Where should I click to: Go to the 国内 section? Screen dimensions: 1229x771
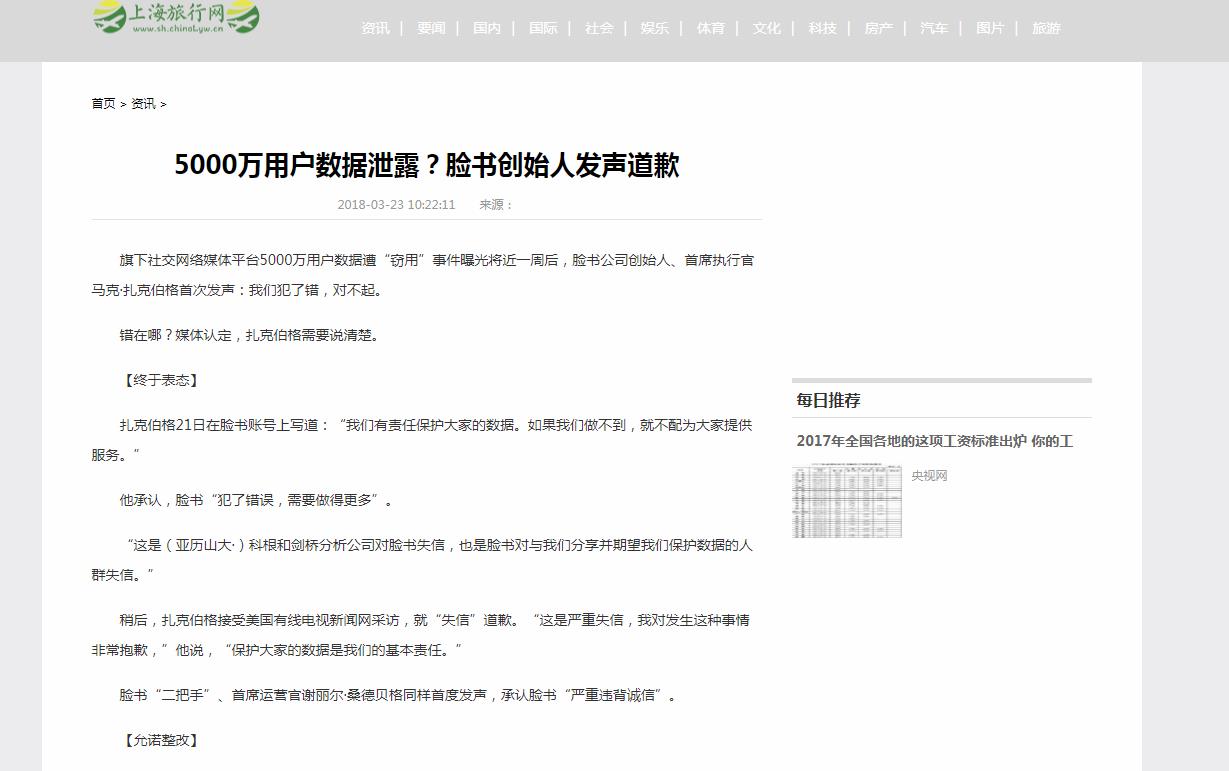pyautogui.click(x=487, y=28)
